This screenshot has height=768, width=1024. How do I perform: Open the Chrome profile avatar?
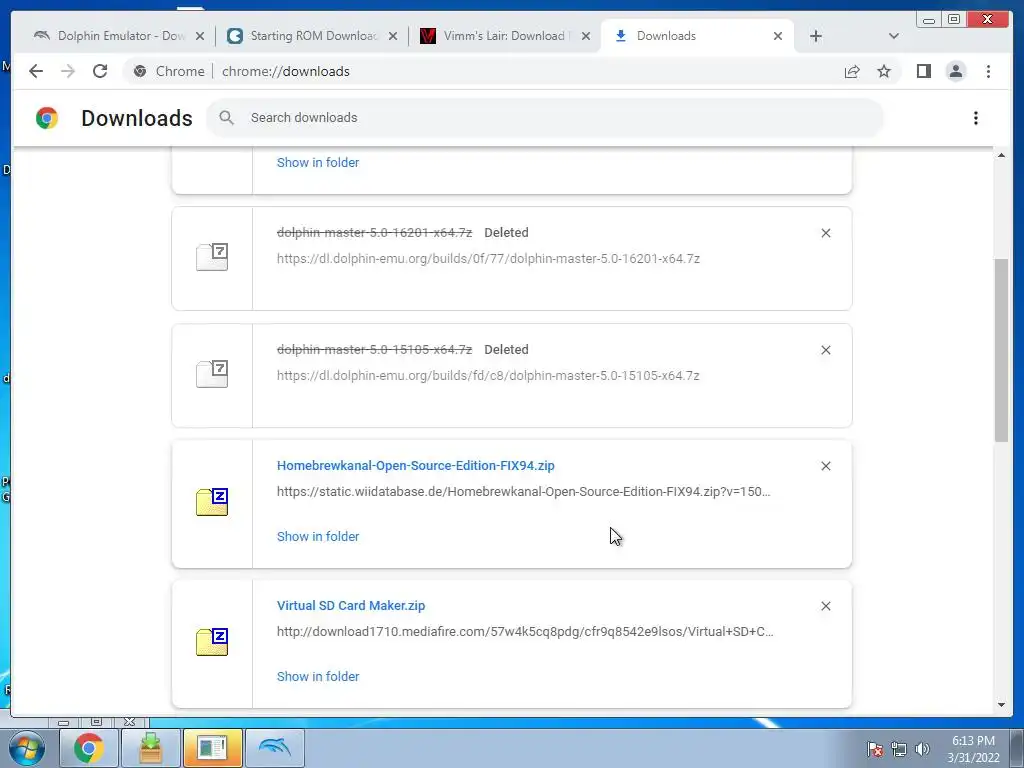(956, 71)
